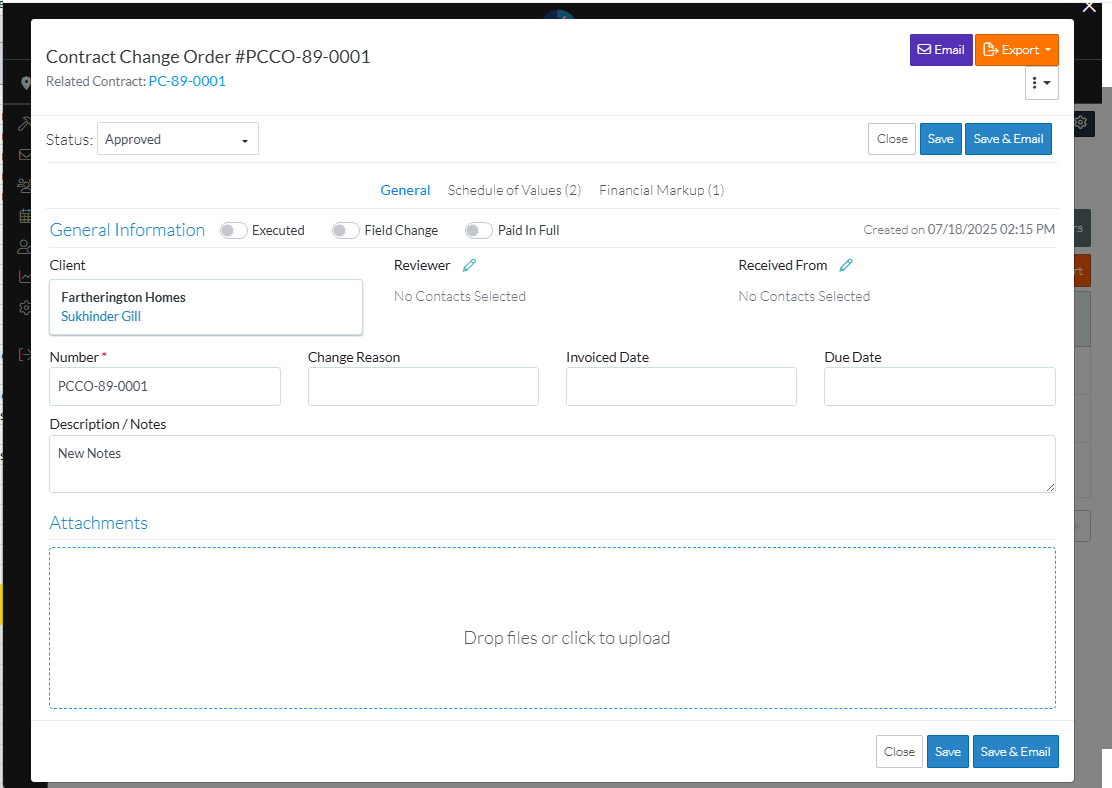Open the Status dropdown showing Approved
This screenshot has height=788, width=1112.
point(178,139)
